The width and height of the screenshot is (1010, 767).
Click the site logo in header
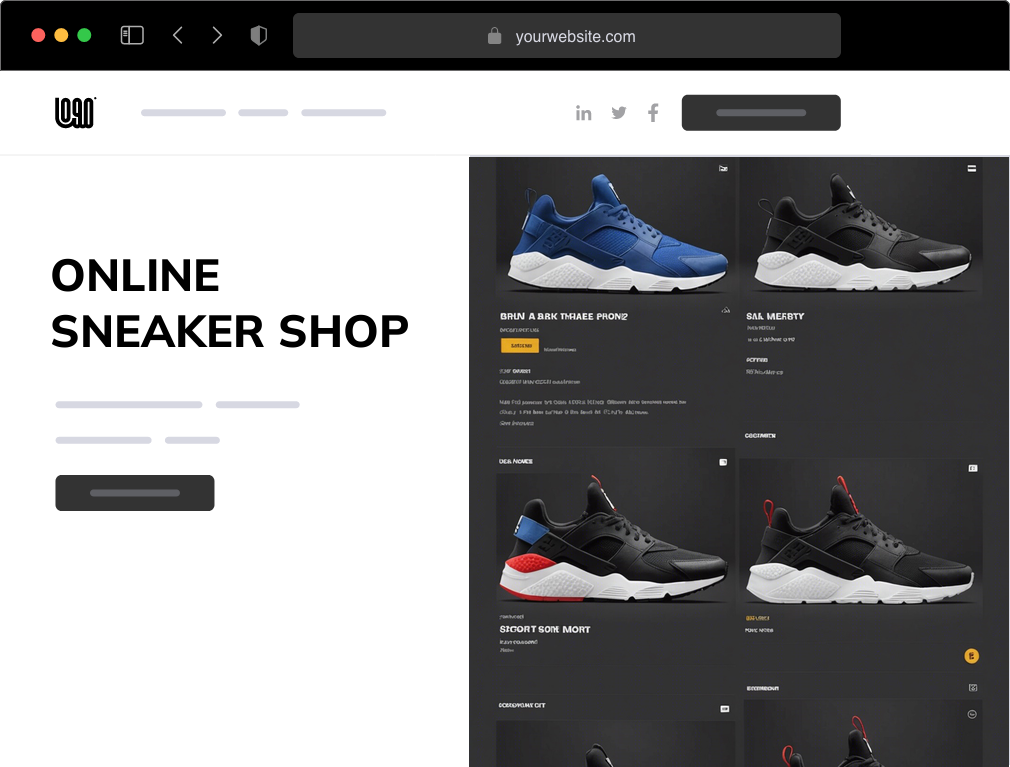[x=75, y=113]
